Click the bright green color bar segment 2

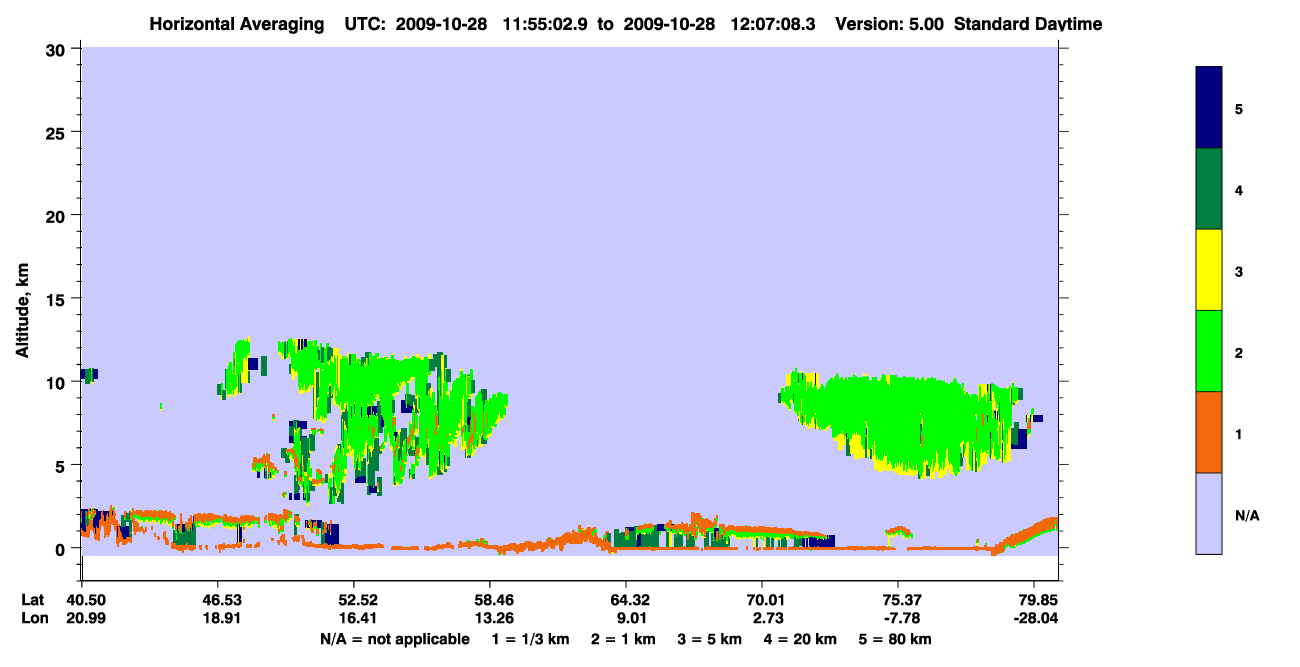1209,351
